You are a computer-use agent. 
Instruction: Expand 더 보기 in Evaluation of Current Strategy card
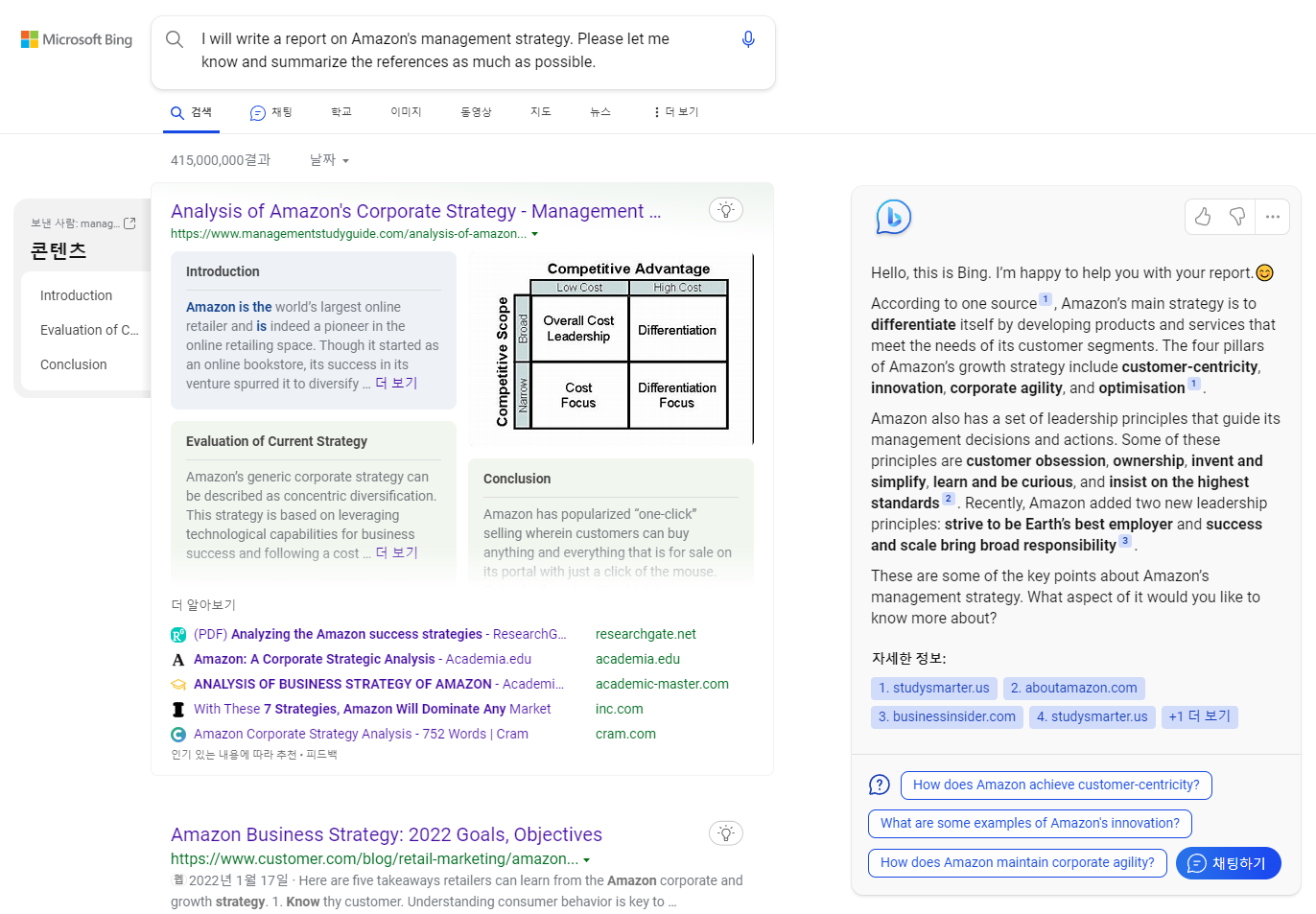(396, 552)
